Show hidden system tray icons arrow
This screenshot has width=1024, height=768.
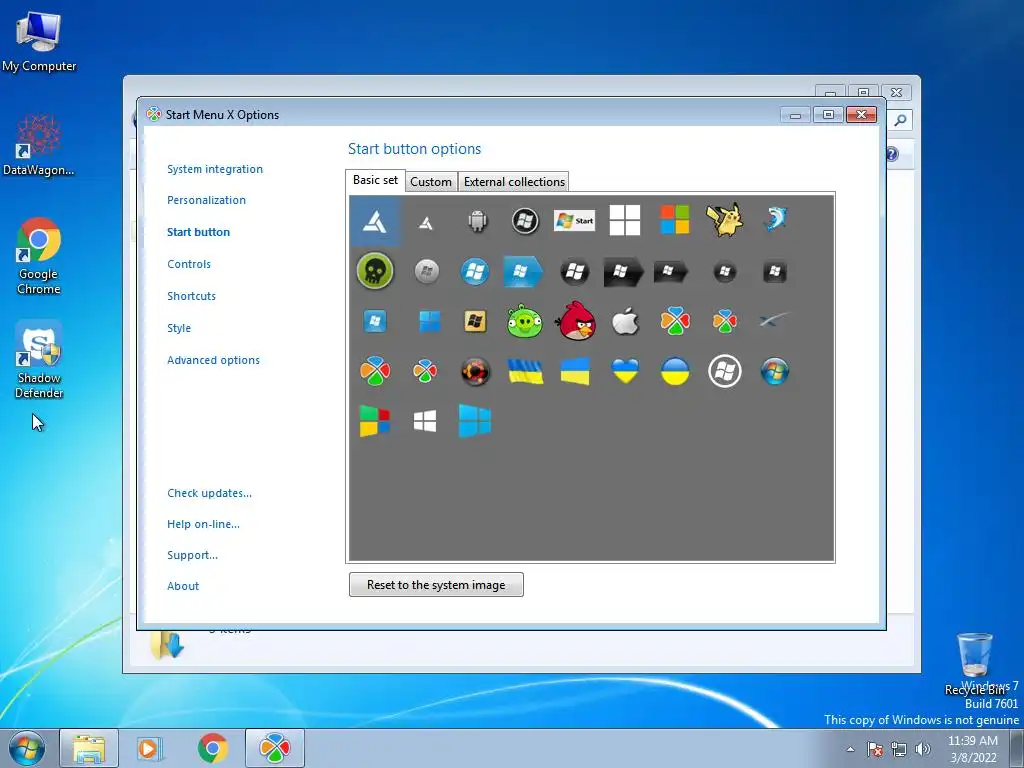tap(850, 749)
